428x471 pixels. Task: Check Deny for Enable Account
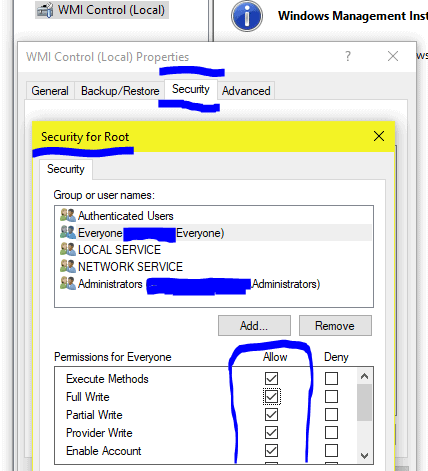tap(331, 450)
